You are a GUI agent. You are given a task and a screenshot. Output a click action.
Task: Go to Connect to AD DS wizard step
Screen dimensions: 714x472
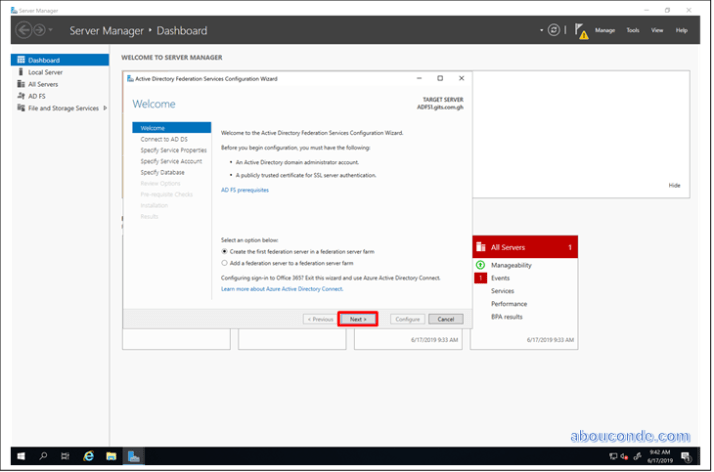pyautogui.click(x=164, y=139)
